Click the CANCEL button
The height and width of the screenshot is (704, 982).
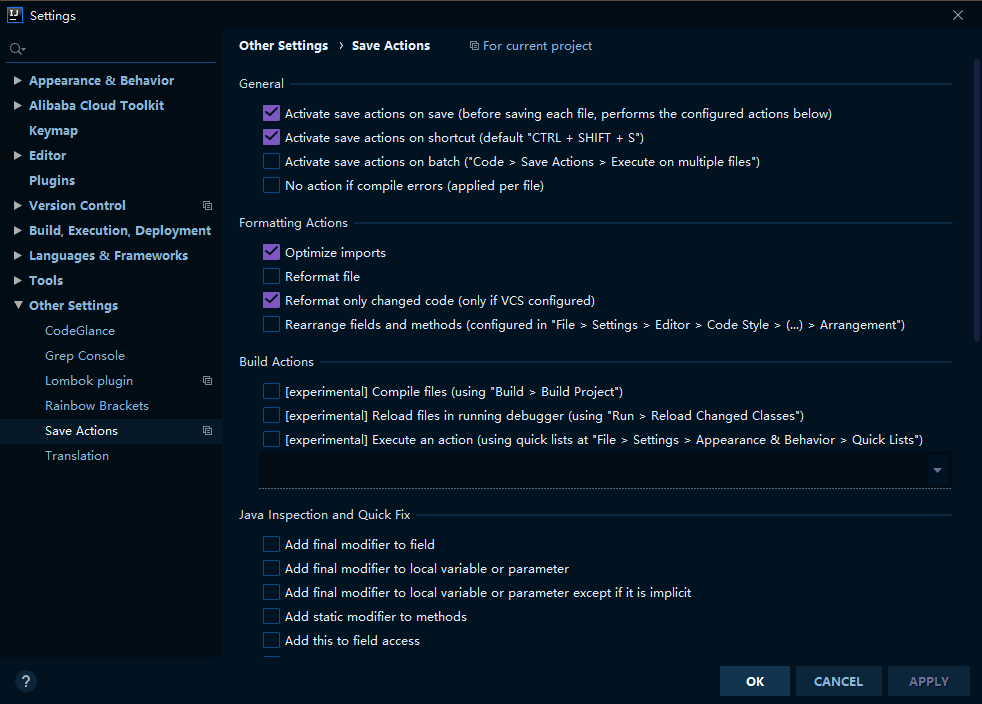point(838,681)
